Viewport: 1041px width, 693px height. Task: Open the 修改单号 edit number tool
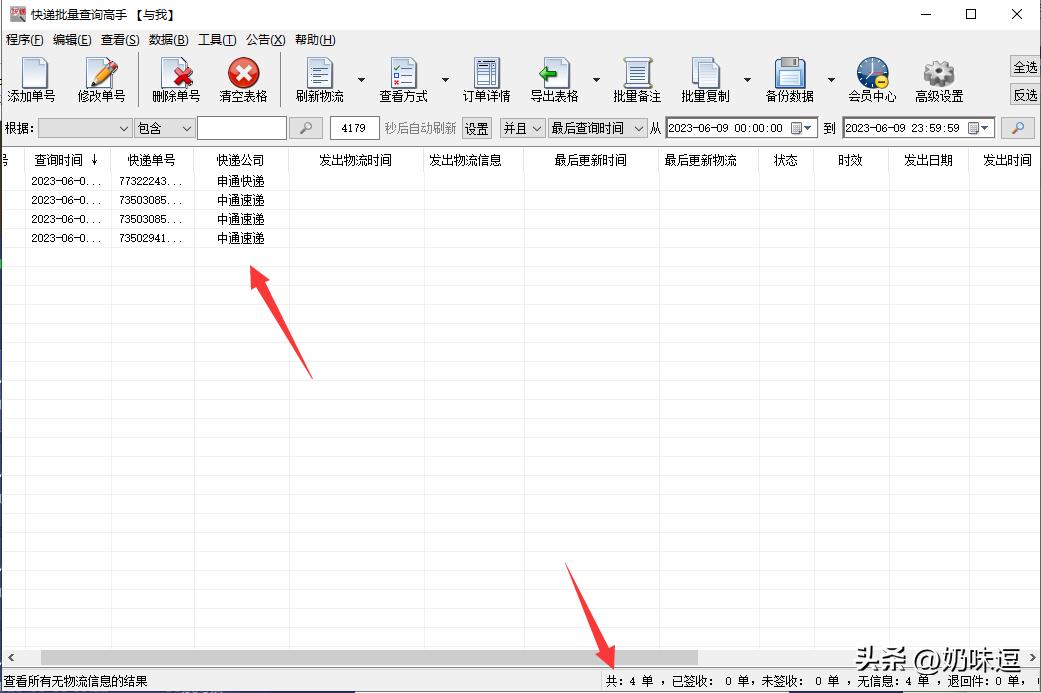point(101,79)
